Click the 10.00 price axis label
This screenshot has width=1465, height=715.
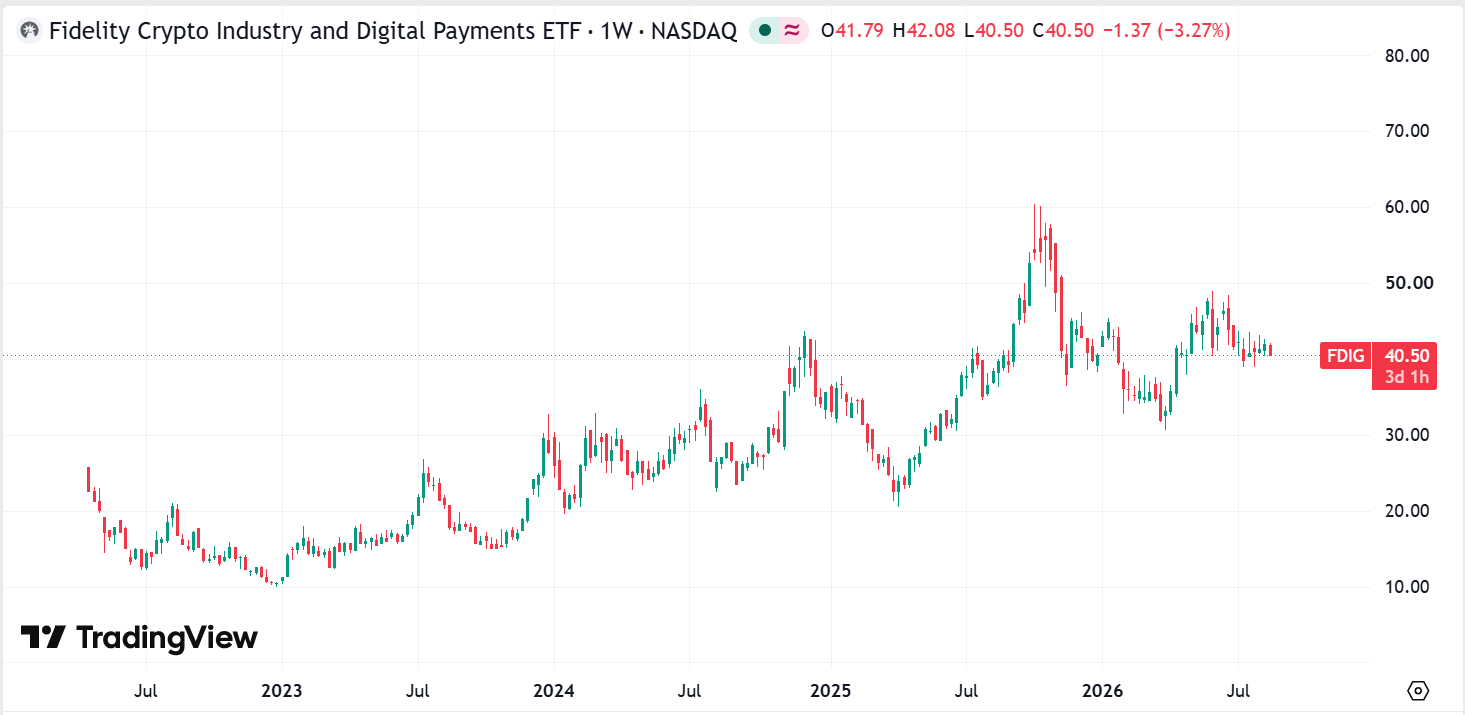[1407, 587]
